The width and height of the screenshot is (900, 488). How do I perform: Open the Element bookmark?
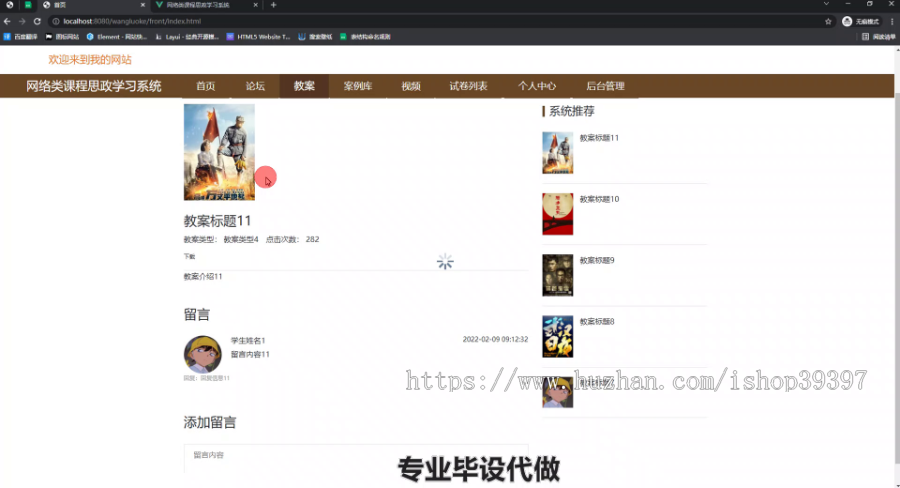(x=117, y=37)
